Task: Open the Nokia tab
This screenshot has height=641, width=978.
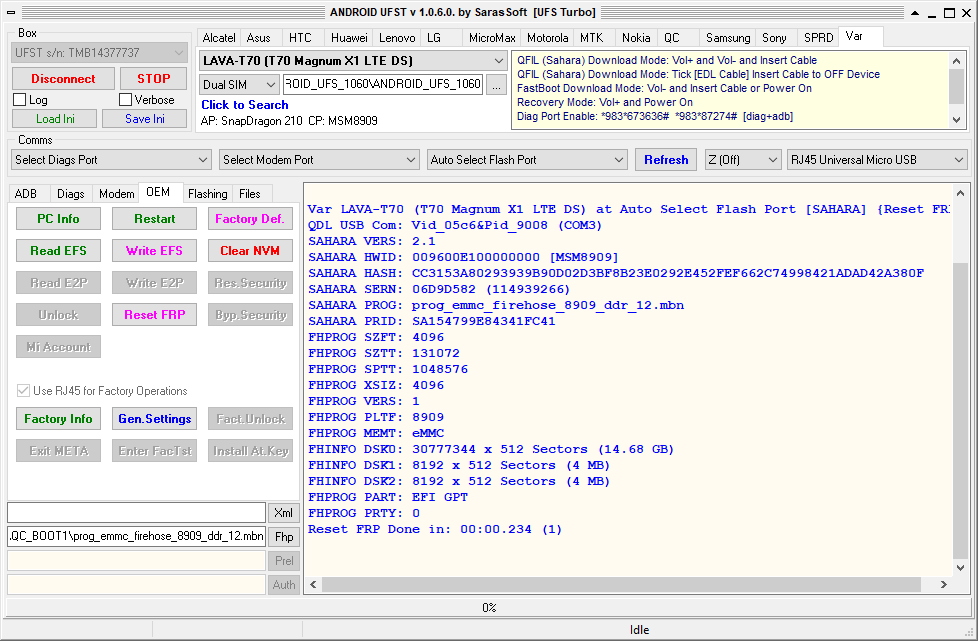Action: pos(636,38)
